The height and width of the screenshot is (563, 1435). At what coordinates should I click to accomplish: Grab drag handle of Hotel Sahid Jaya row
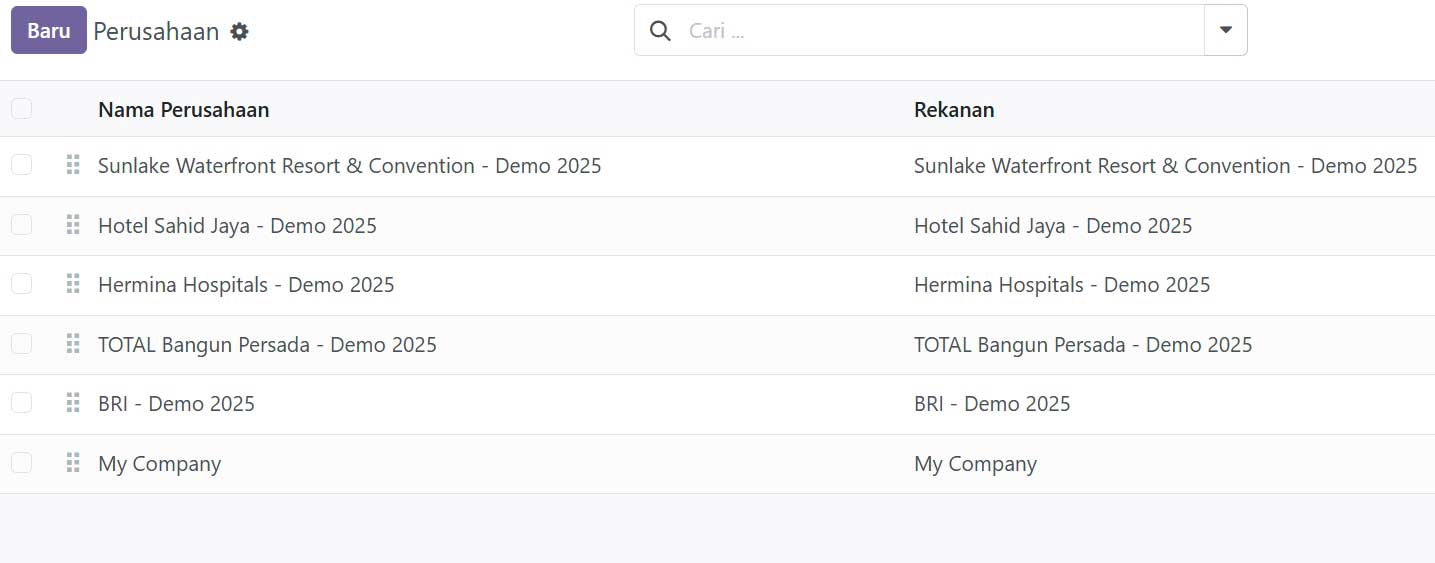click(73, 225)
